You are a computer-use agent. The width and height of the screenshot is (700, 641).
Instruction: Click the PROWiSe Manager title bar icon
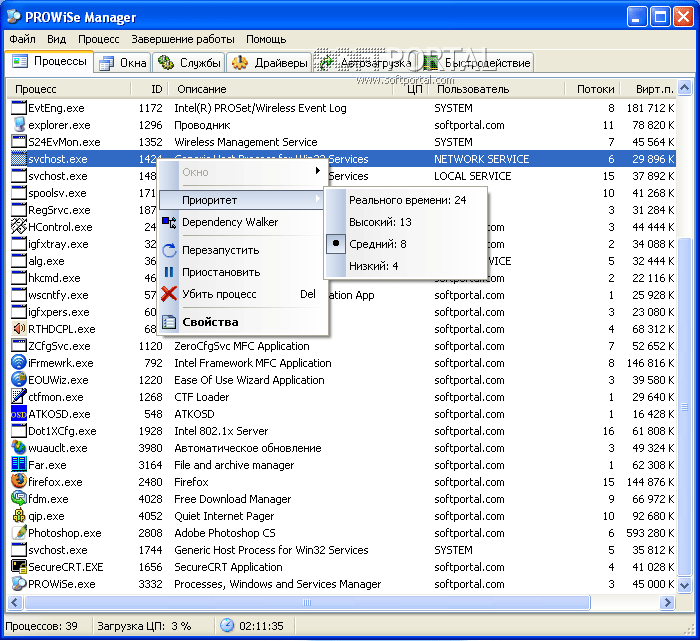[x=13, y=17]
